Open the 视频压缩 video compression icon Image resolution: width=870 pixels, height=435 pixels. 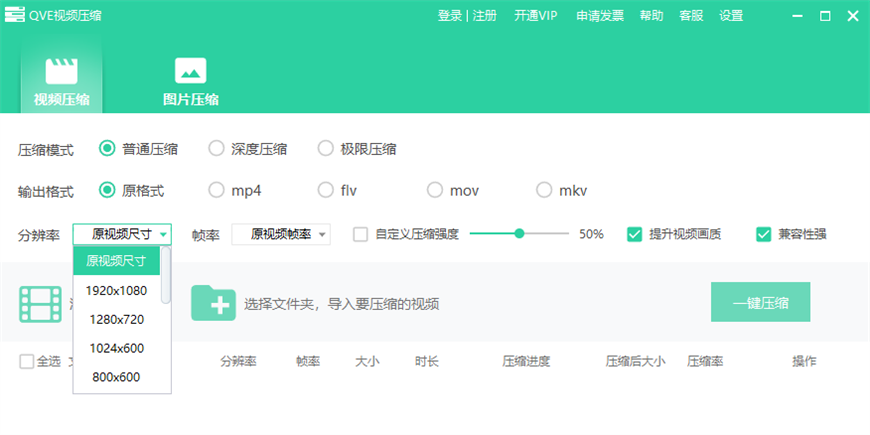point(61,71)
